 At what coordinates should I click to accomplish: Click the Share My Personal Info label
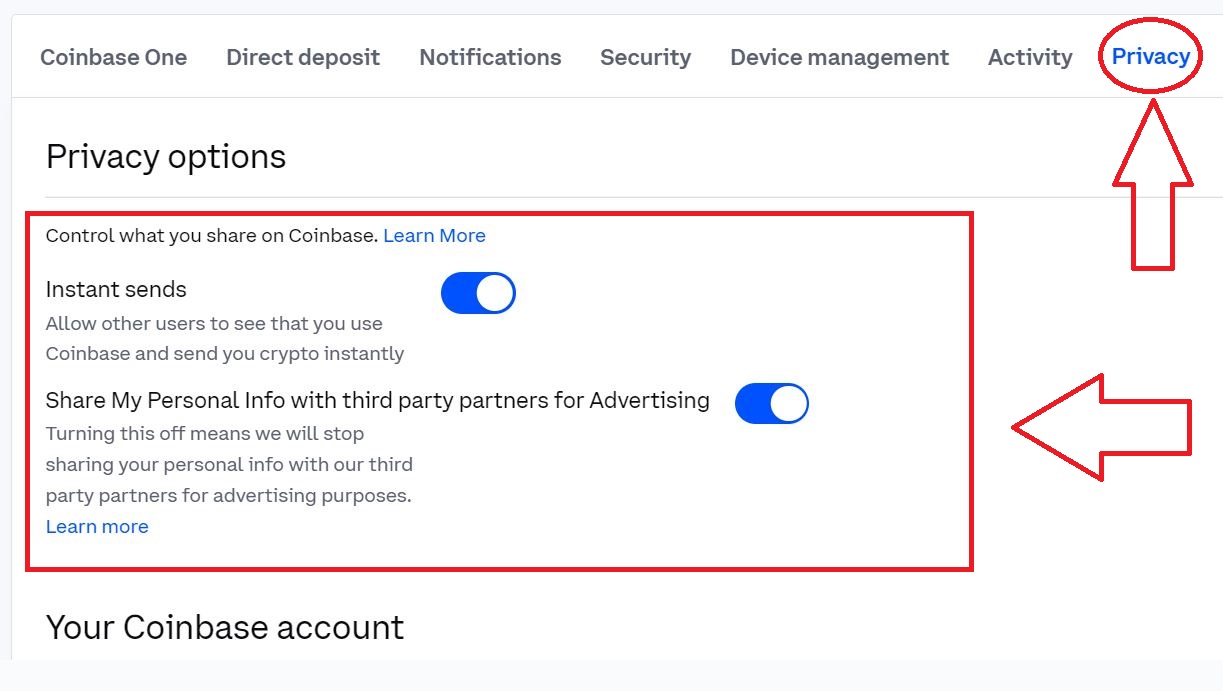pos(377,401)
